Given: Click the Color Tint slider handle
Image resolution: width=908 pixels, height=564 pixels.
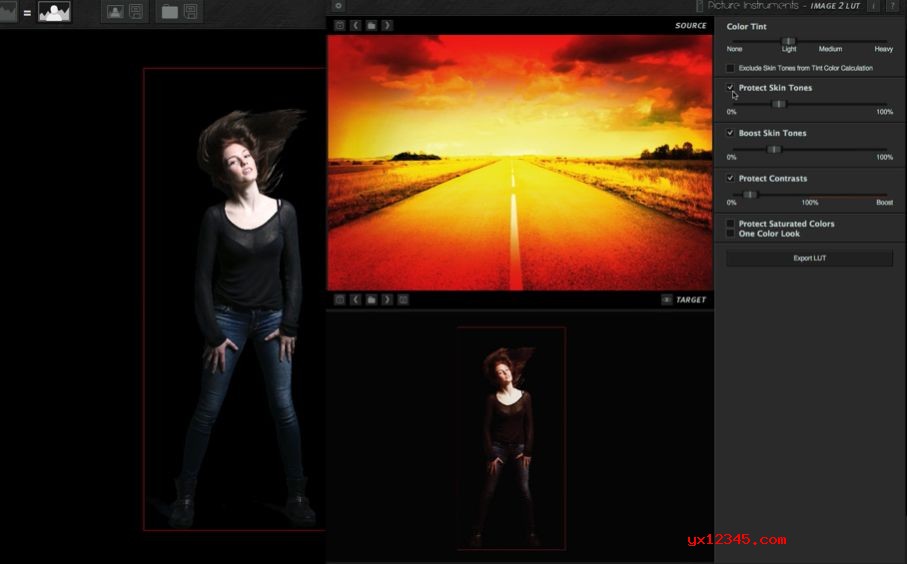Looking at the screenshot, I should pos(789,41).
